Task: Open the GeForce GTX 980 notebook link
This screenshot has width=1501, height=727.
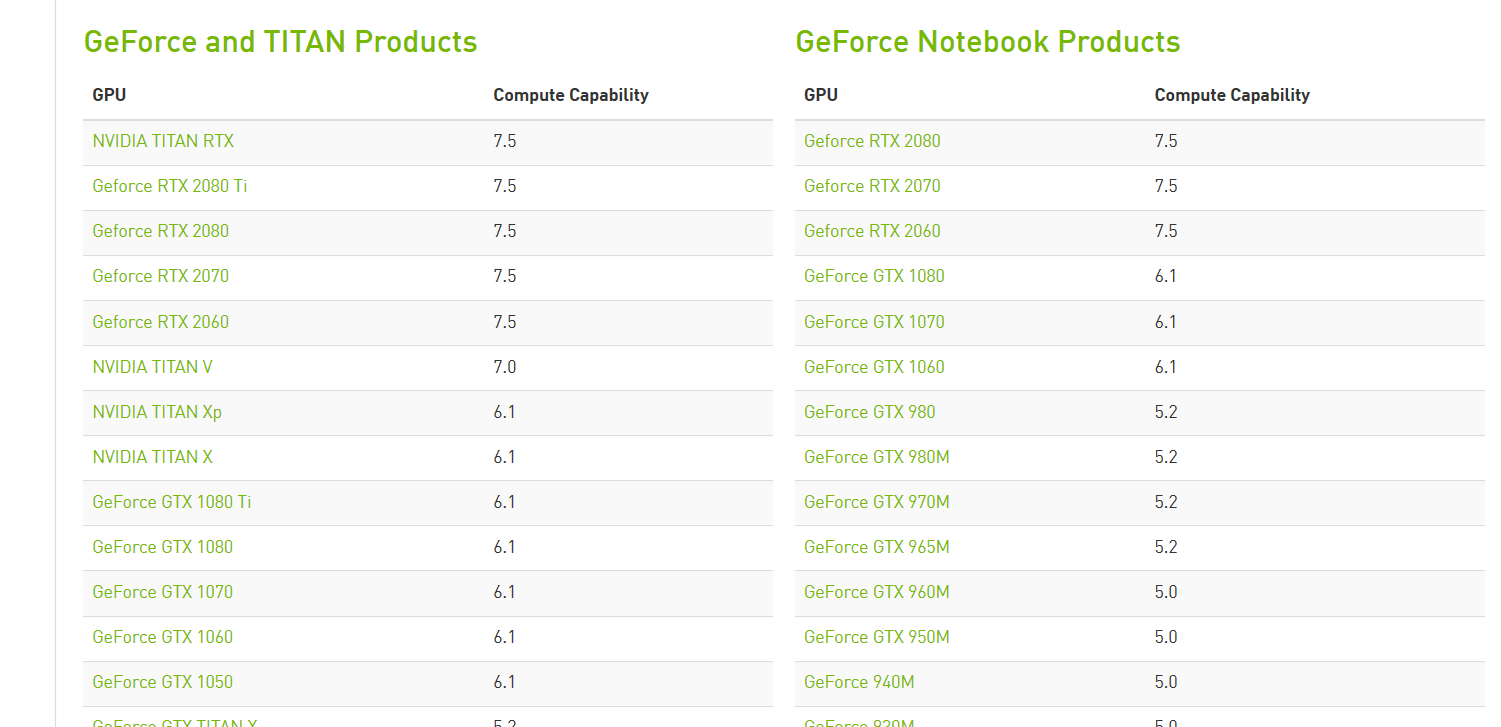Action: [x=870, y=412]
